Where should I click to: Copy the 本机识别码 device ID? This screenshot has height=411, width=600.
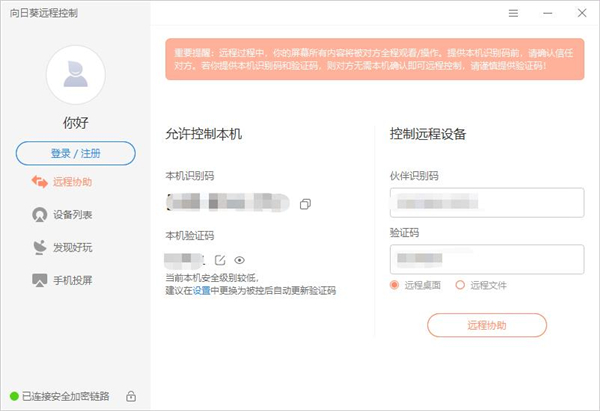coord(305,203)
